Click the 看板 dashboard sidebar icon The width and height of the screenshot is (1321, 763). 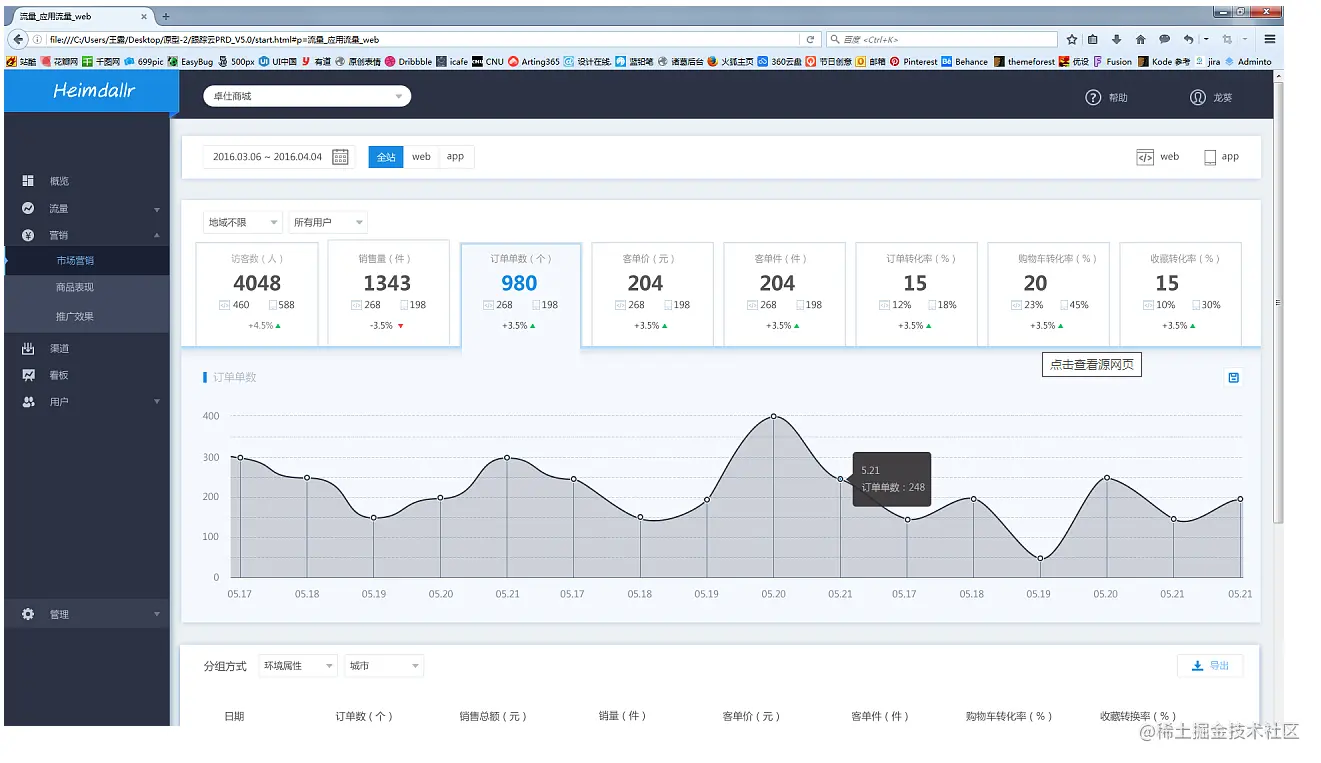[x=28, y=375]
